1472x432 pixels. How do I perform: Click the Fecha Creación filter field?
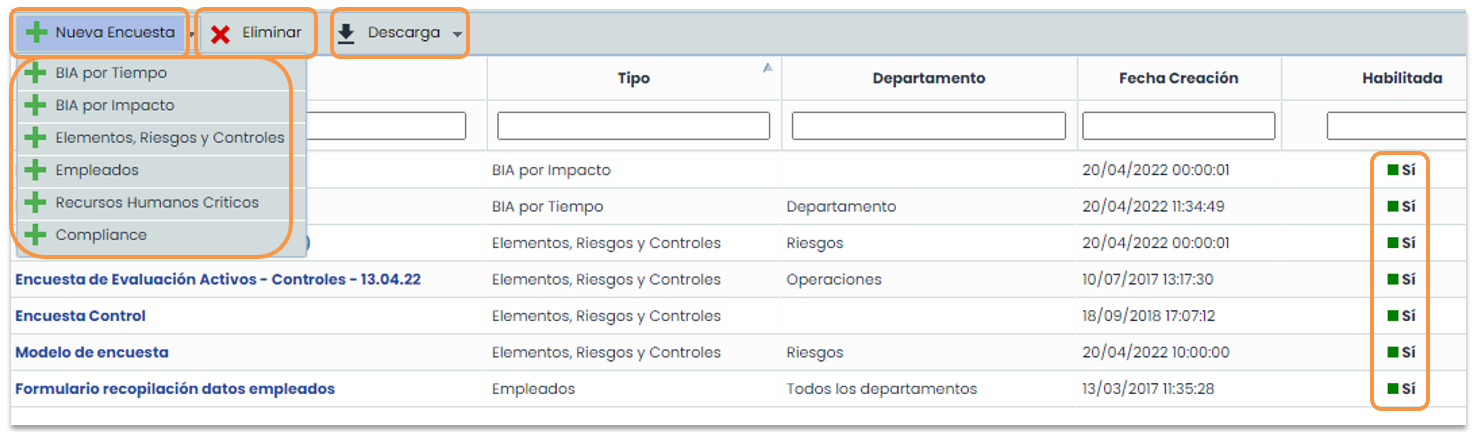click(1178, 125)
